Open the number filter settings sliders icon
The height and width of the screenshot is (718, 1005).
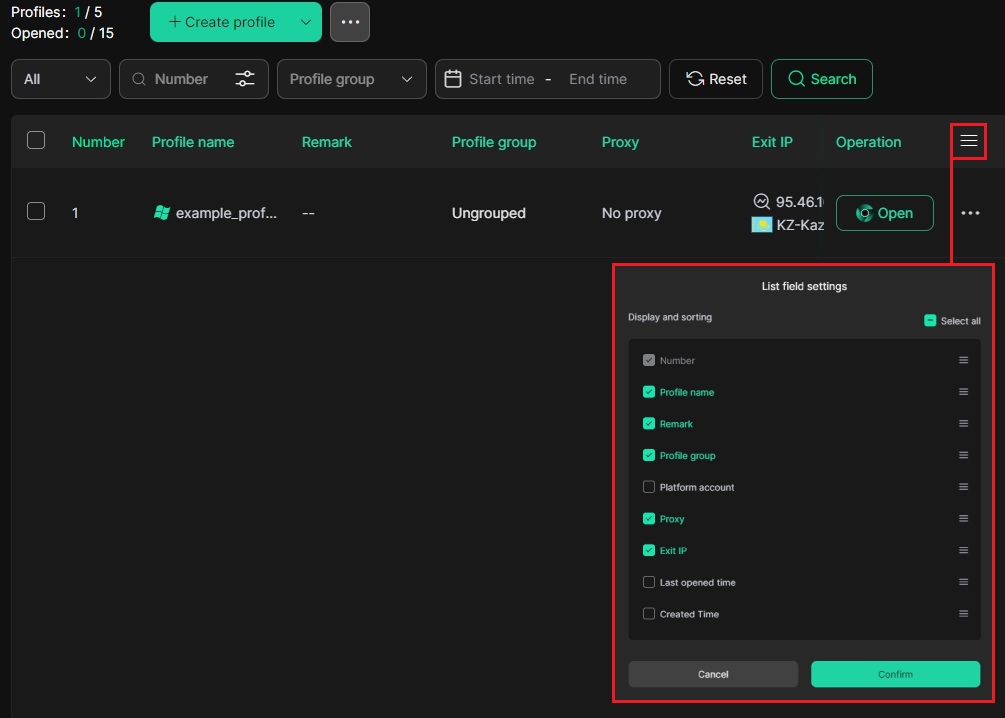[245, 79]
